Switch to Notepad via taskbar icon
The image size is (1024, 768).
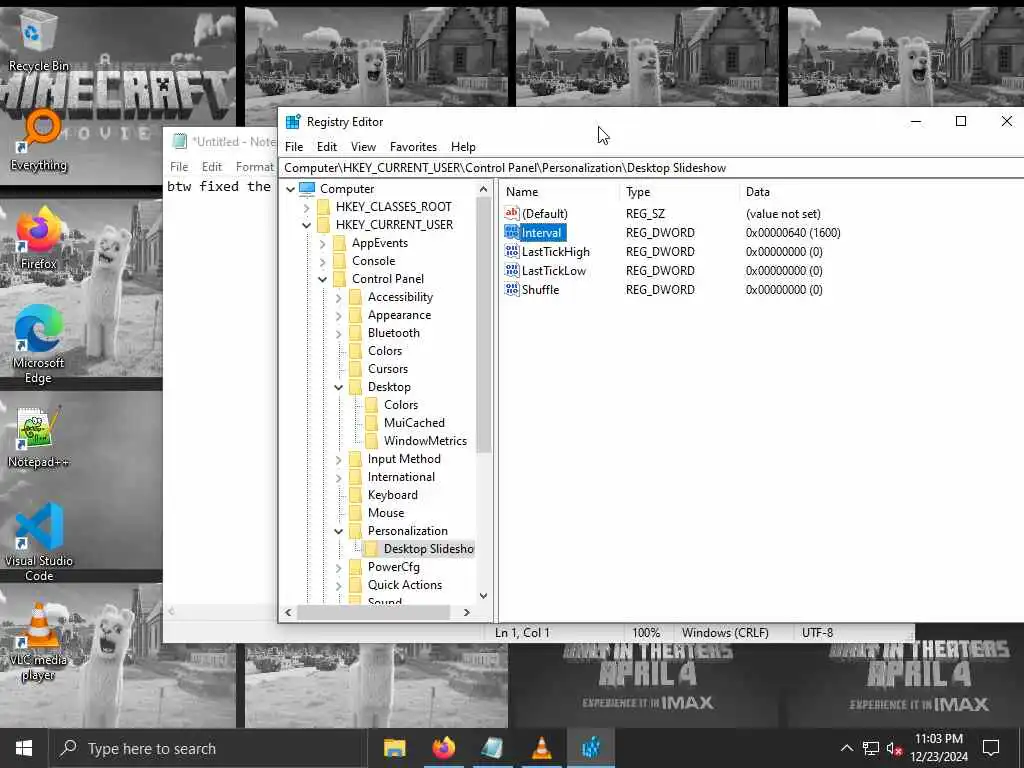(492, 748)
